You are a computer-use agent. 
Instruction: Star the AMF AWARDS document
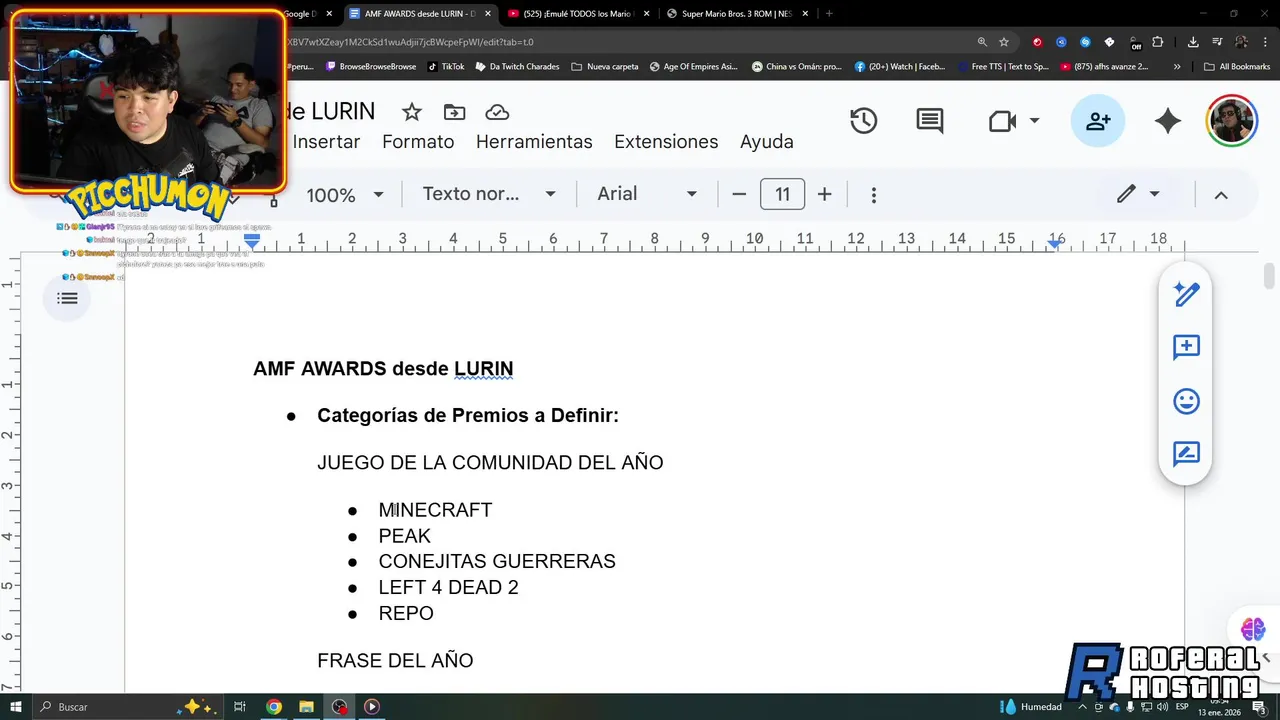coord(411,112)
